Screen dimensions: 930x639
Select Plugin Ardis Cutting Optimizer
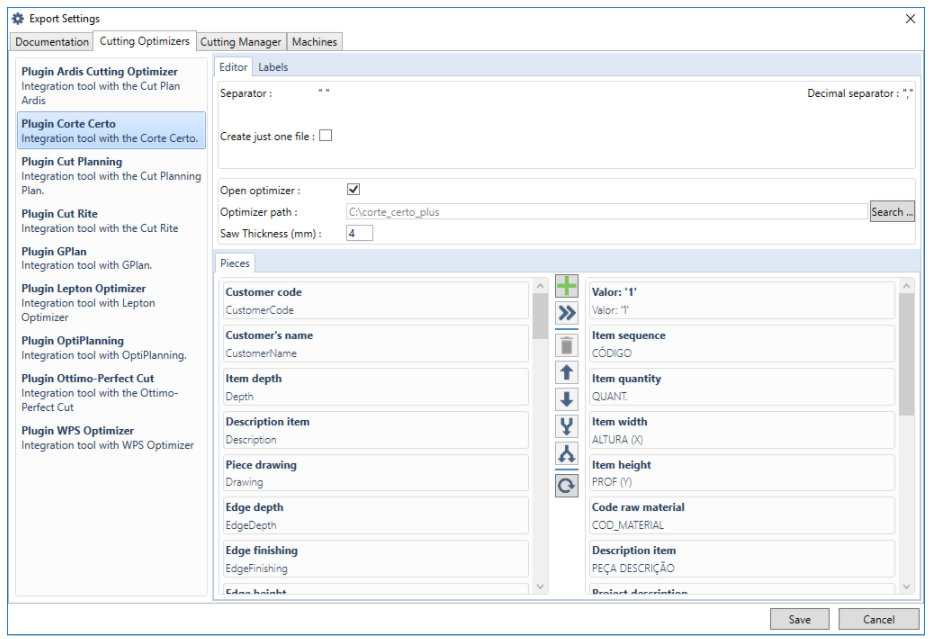[x=111, y=85]
